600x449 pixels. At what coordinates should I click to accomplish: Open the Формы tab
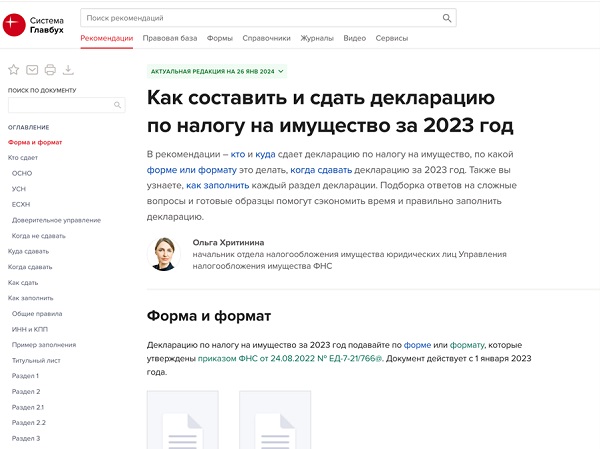(220, 38)
